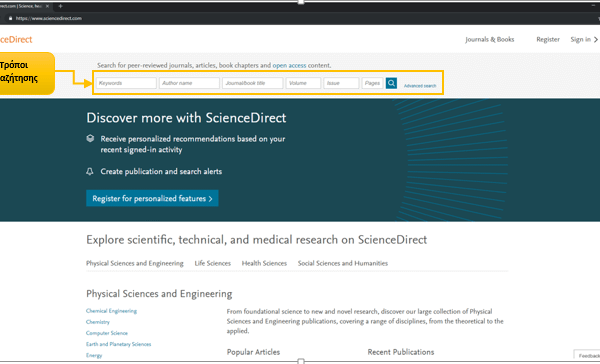This screenshot has width=600, height=364.
Task: Click the Pages input field
Action: click(x=372, y=83)
